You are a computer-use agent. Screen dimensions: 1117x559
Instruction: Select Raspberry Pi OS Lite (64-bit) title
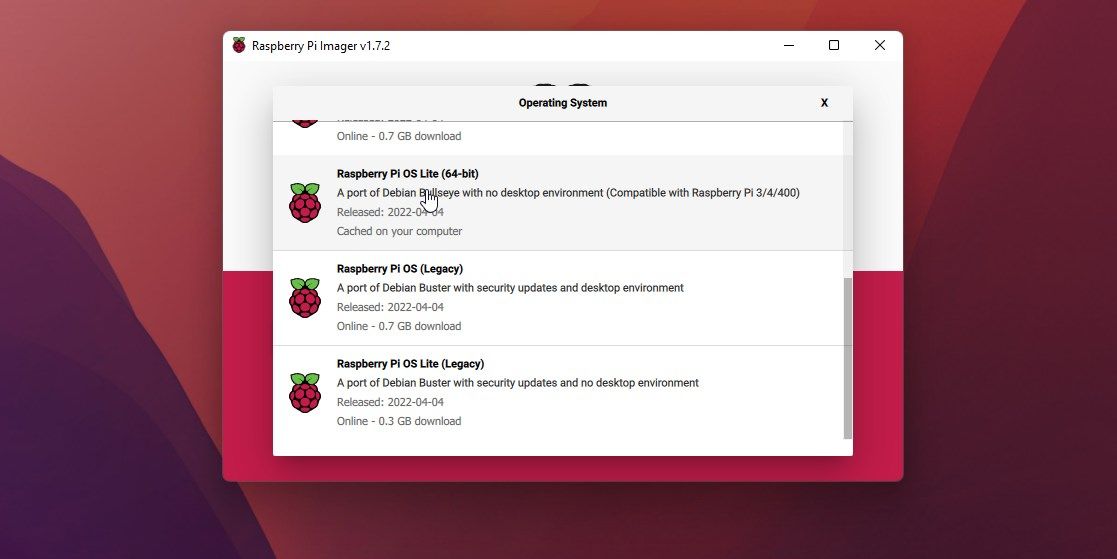(407, 174)
